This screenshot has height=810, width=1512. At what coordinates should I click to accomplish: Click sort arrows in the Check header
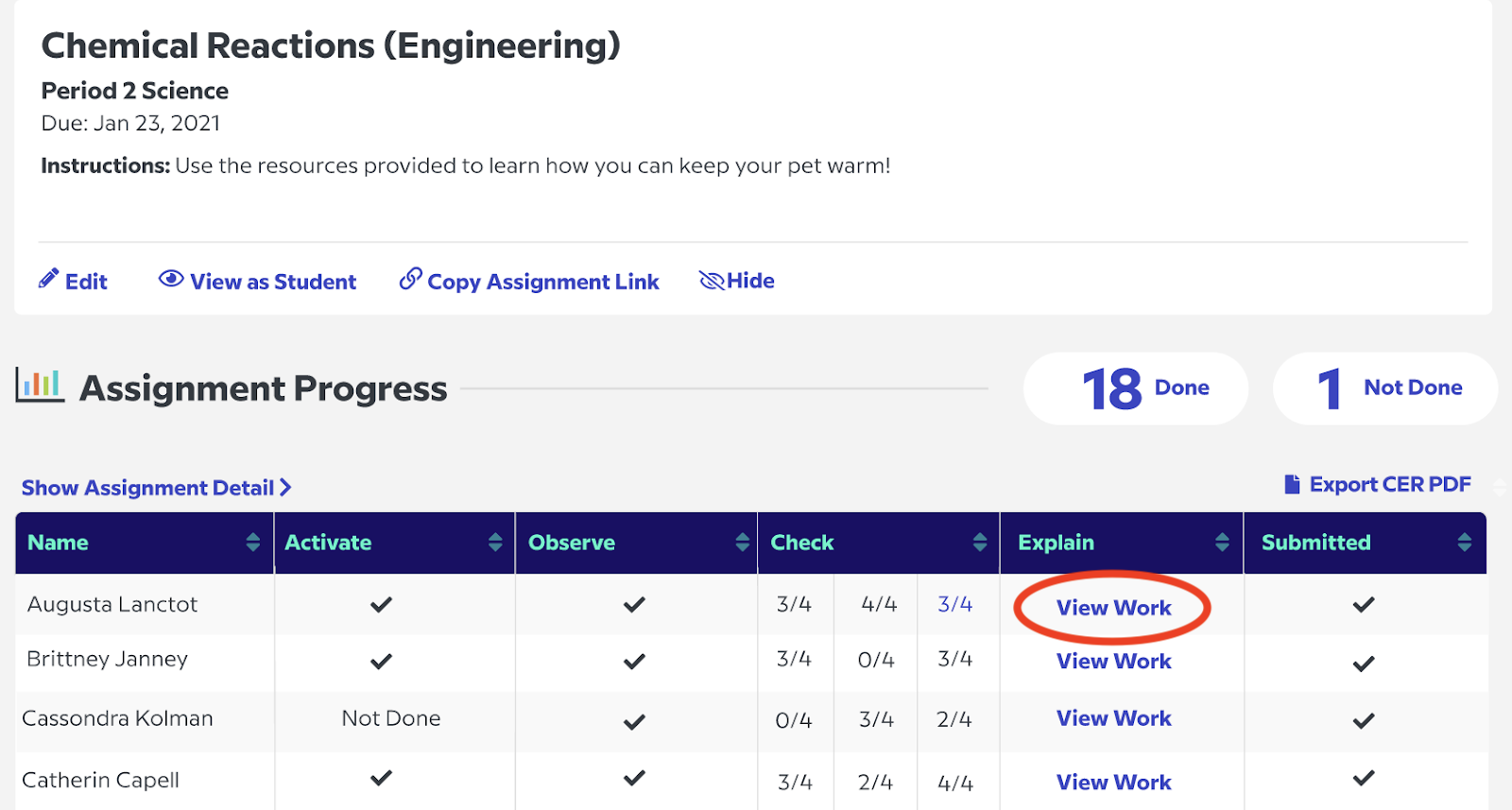click(x=980, y=543)
